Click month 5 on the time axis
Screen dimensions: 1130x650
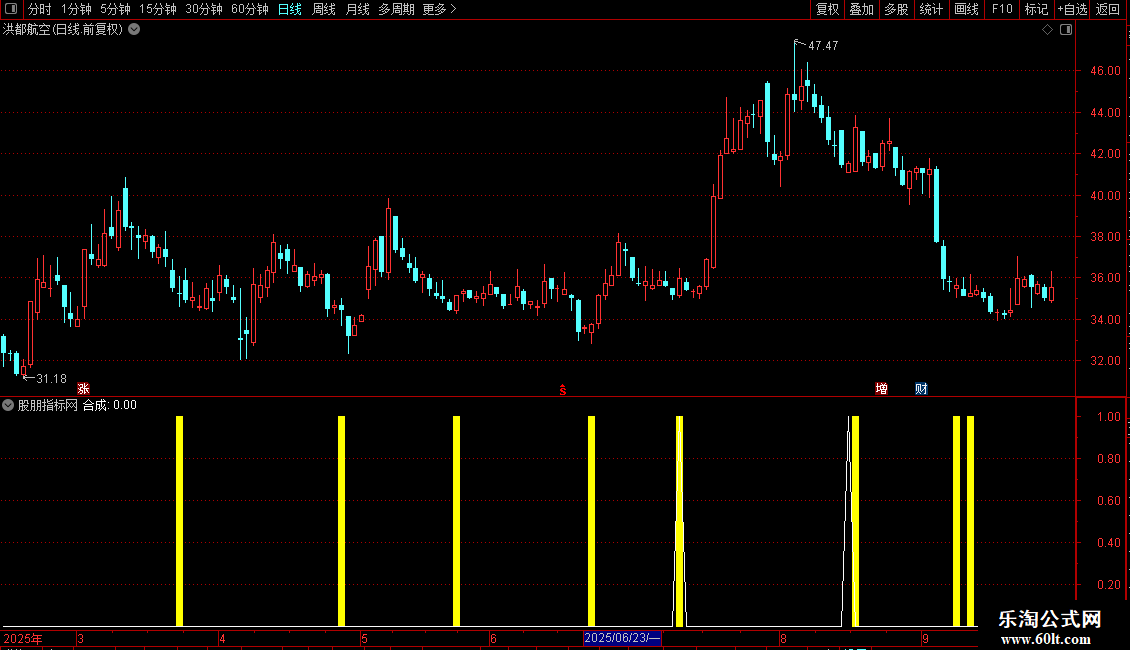pyautogui.click(x=365, y=638)
